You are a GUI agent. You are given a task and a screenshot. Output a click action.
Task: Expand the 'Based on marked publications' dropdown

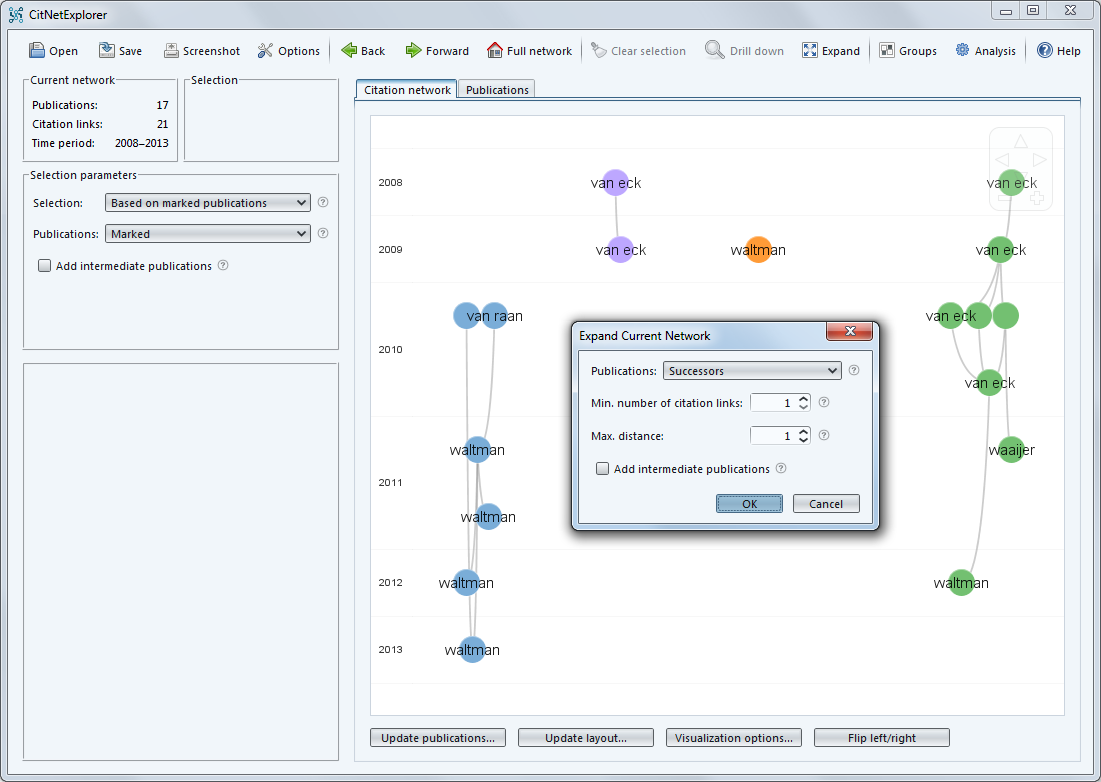tap(208, 203)
